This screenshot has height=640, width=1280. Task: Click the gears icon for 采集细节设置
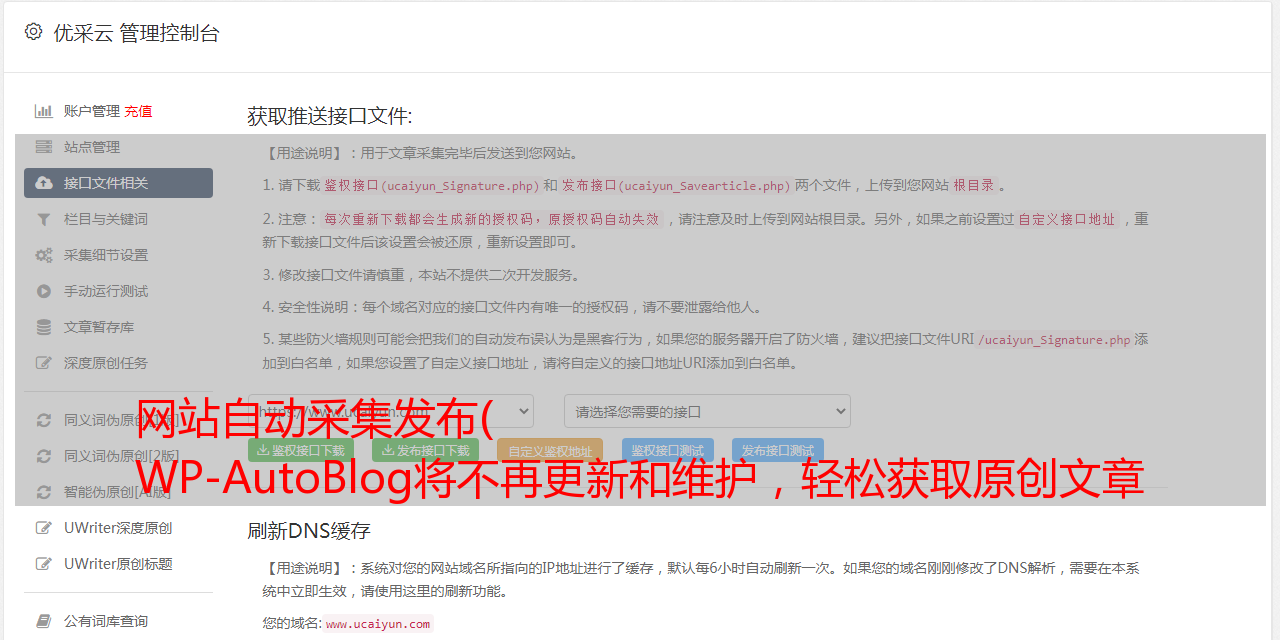click(x=44, y=255)
